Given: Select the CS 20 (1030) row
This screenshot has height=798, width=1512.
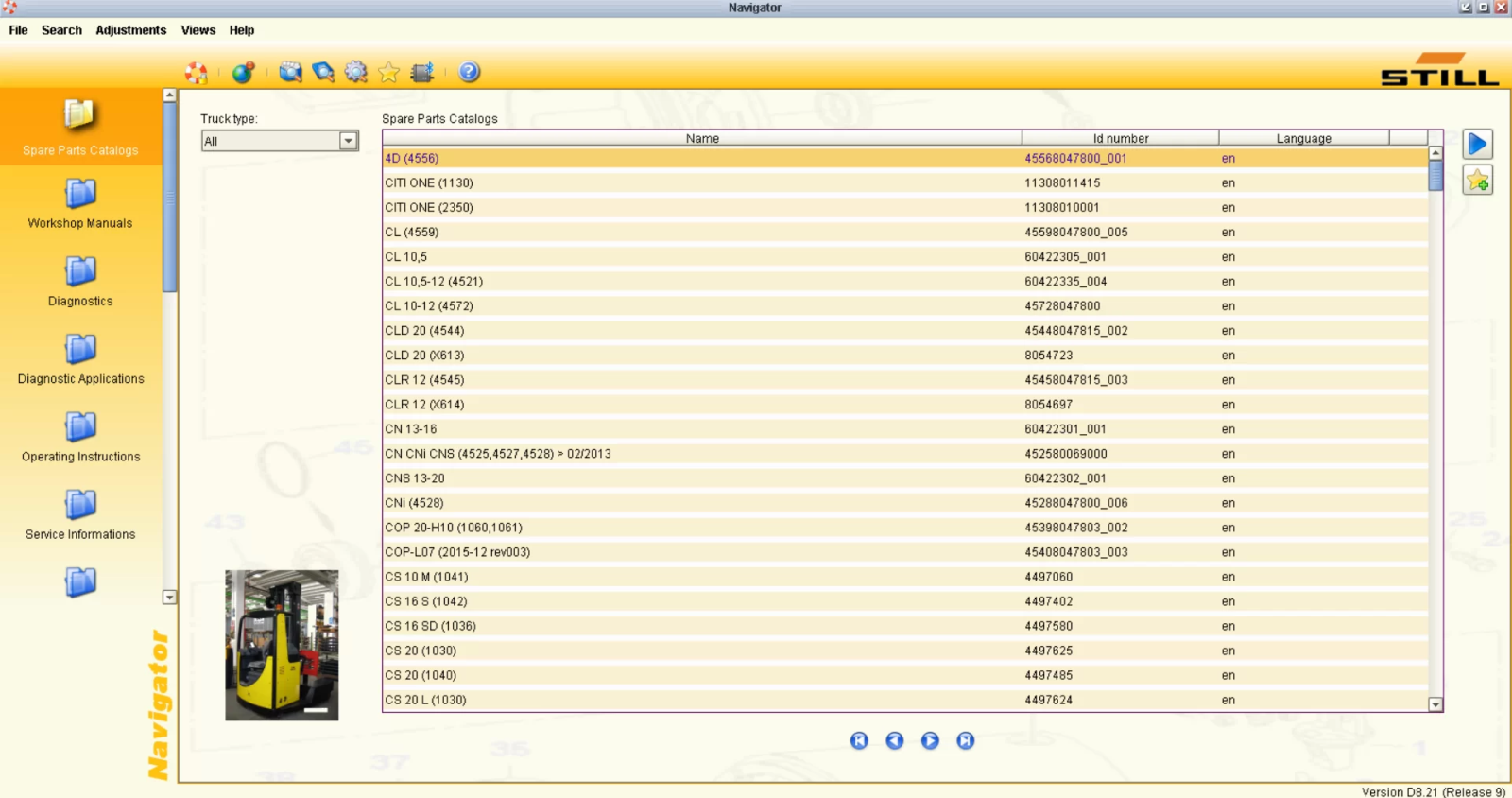Looking at the screenshot, I should point(905,651).
